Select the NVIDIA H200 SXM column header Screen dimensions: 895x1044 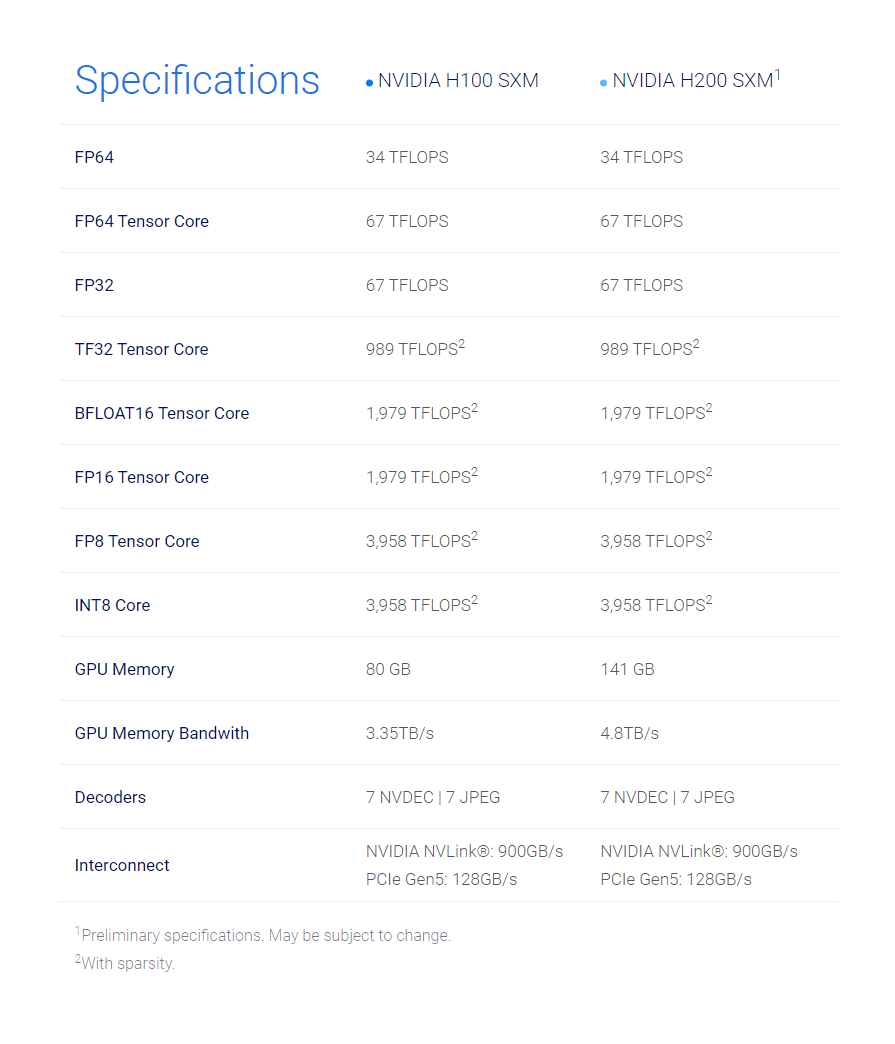click(692, 81)
